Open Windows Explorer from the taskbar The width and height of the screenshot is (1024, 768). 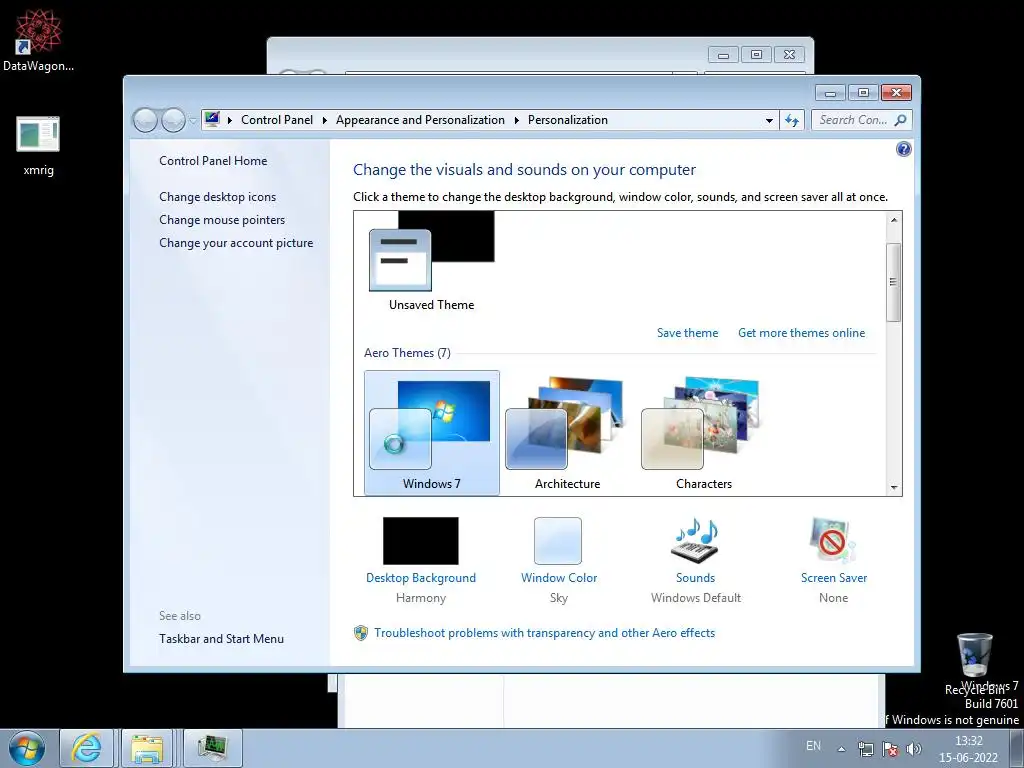click(x=148, y=748)
